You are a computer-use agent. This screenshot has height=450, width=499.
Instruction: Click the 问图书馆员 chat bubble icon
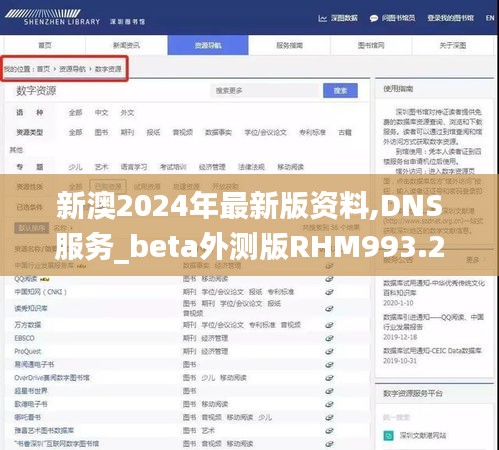[374, 18]
